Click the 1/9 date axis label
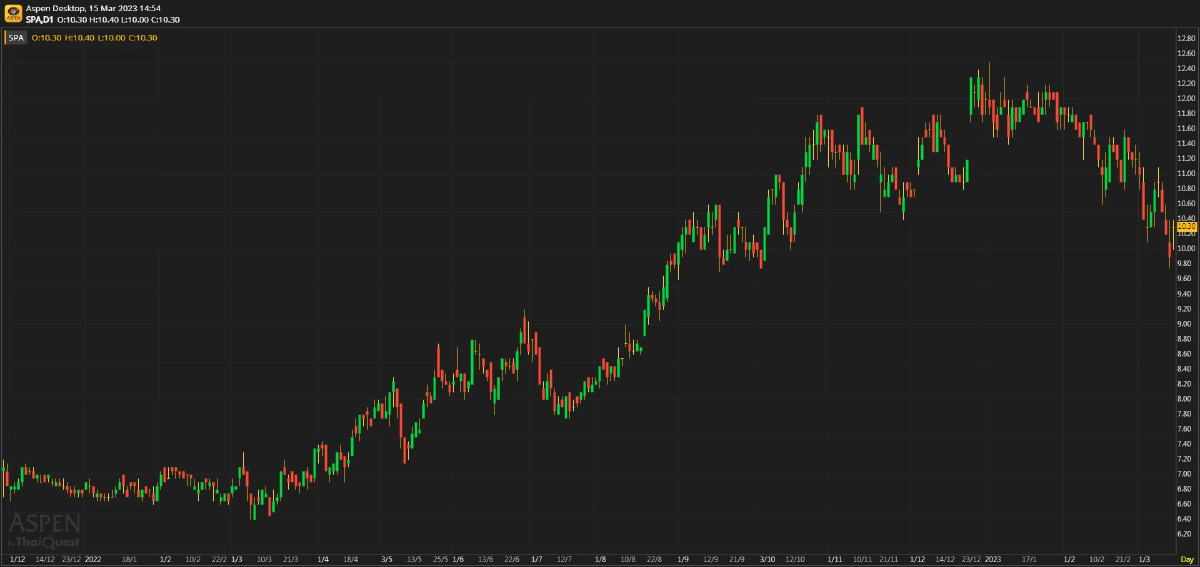 tap(683, 559)
